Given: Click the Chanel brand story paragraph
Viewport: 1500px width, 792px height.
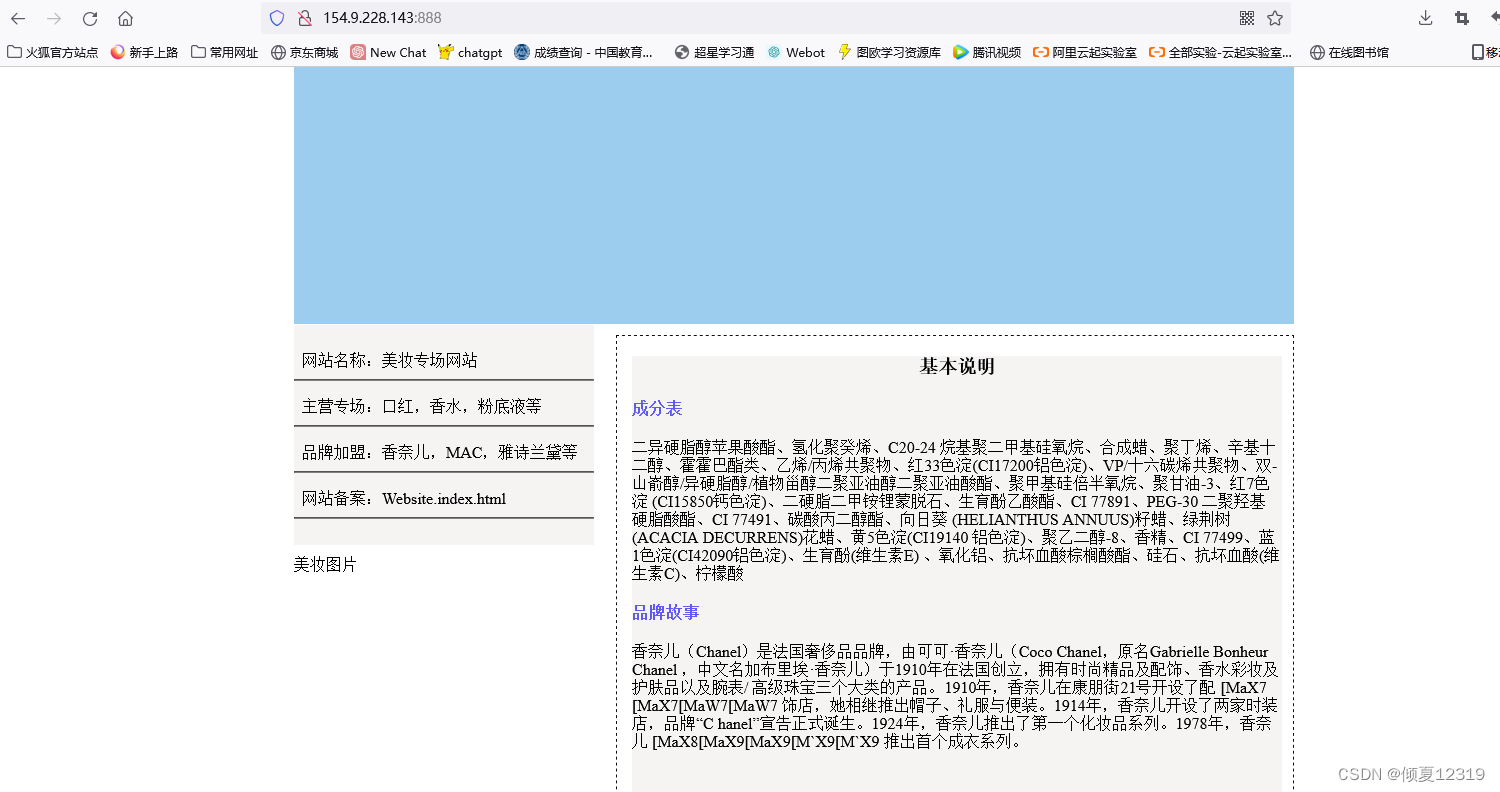Looking at the screenshot, I should click(x=956, y=697).
